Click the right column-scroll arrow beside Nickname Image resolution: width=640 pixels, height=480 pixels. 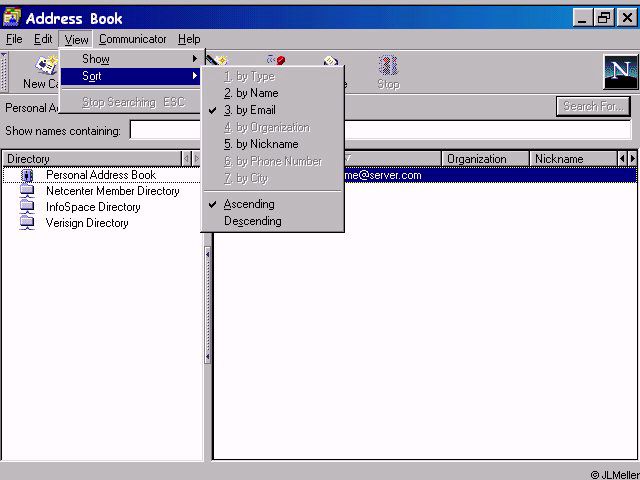point(633,159)
